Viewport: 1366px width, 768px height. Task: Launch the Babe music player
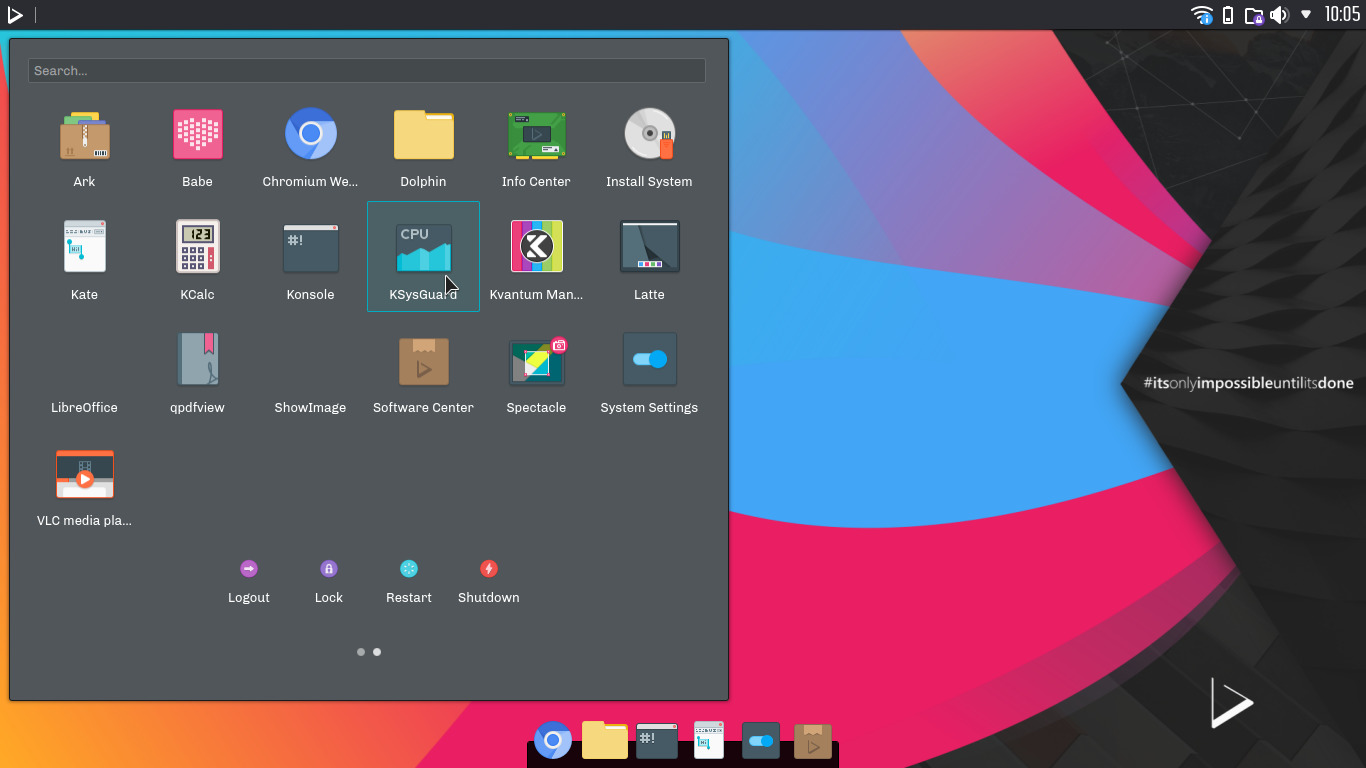(197, 134)
